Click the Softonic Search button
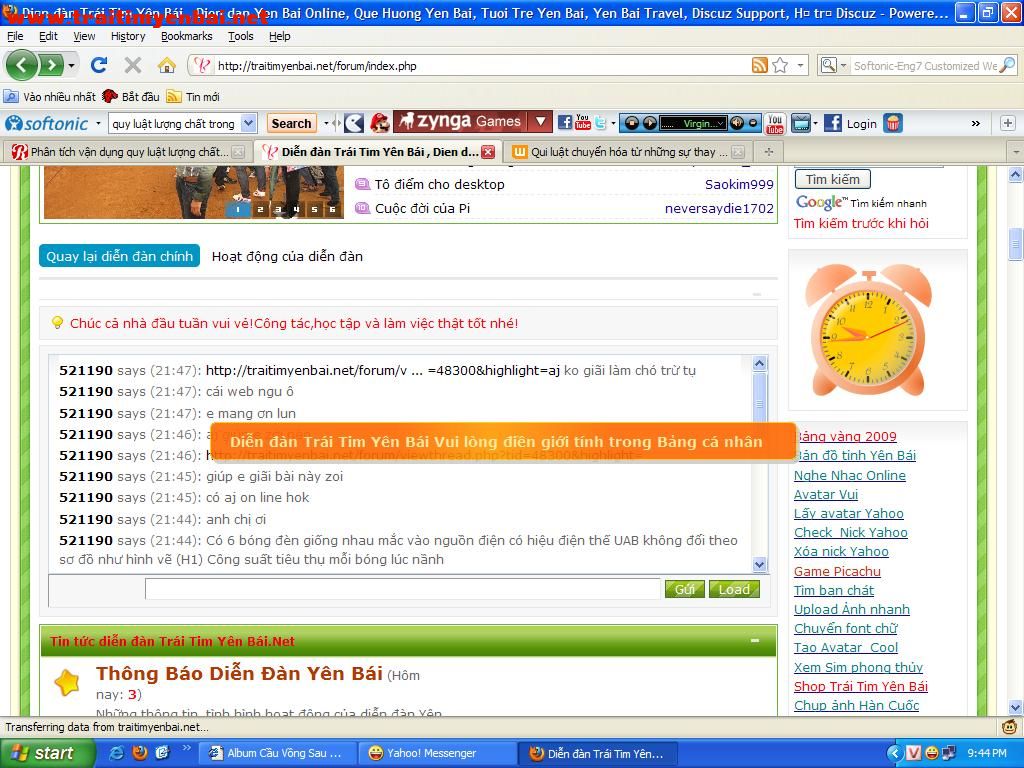 pos(291,123)
